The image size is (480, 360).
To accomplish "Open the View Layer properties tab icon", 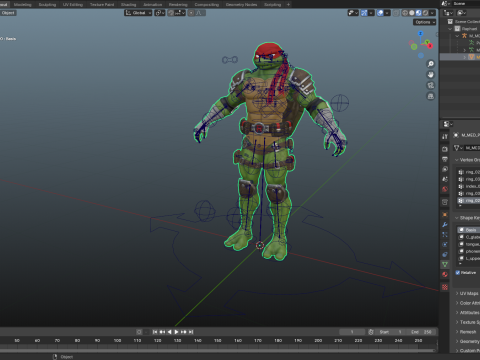I will tap(445, 169).
